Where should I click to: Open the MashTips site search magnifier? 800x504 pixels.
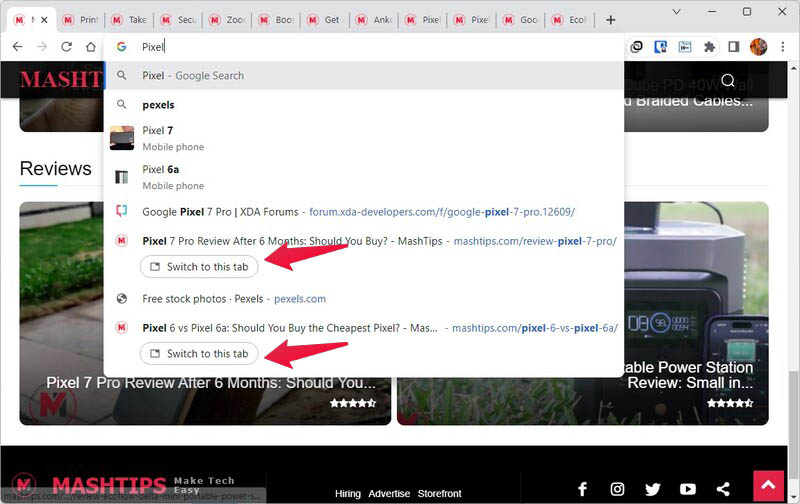pyautogui.click(x=728, y=80)
